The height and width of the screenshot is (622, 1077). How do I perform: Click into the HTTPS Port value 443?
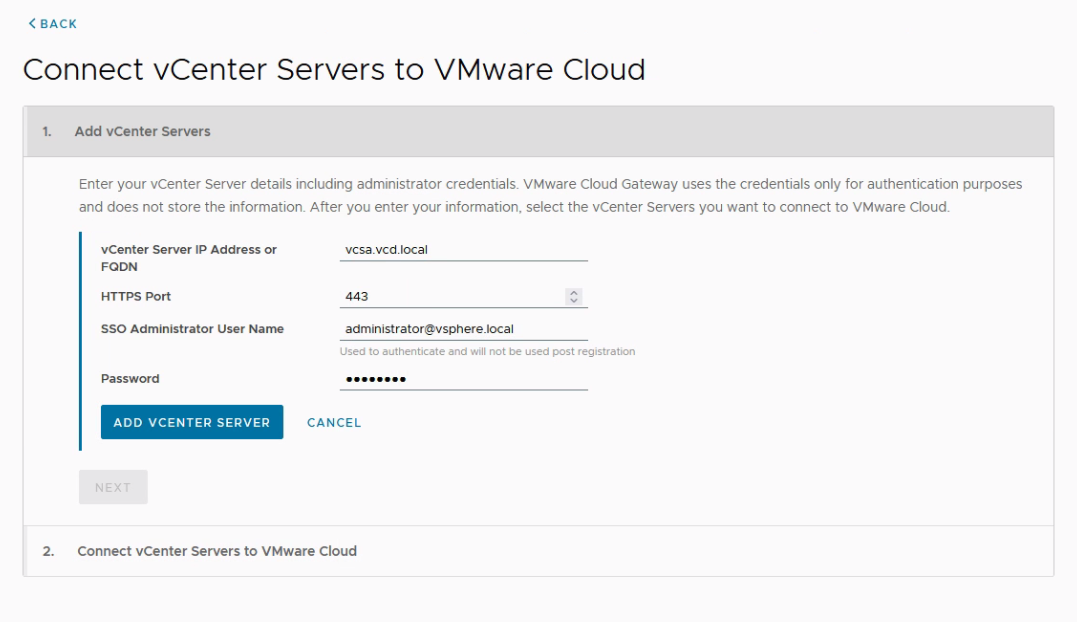[x=450, y=297]
